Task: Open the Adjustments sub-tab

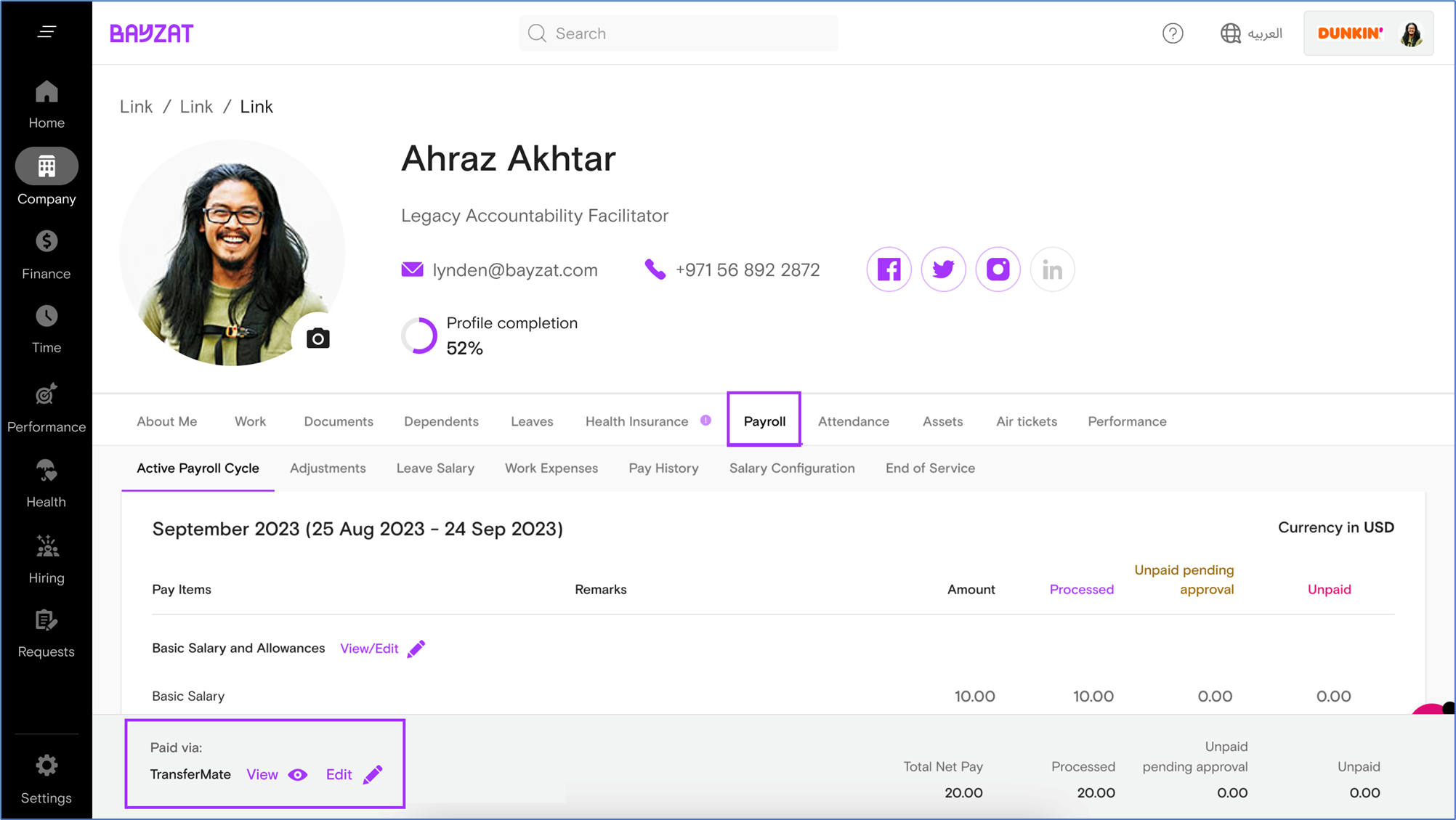Action: (328, 468)
